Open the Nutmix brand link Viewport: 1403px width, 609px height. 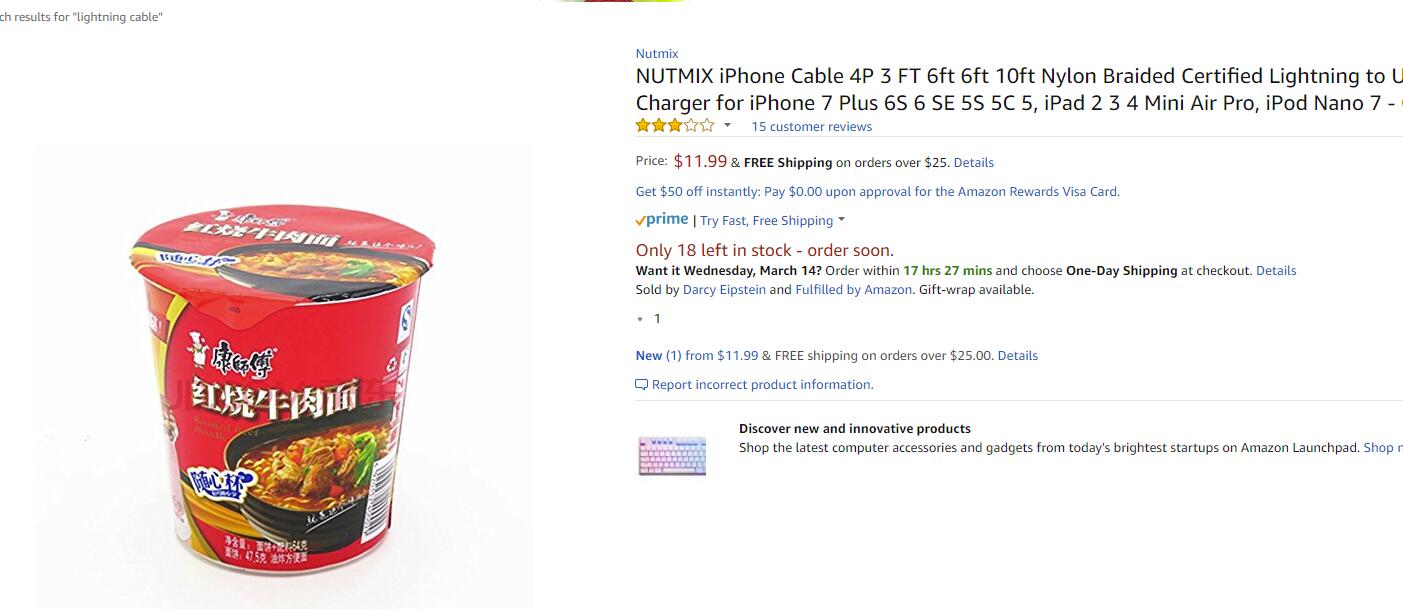[x=657, y=54]
